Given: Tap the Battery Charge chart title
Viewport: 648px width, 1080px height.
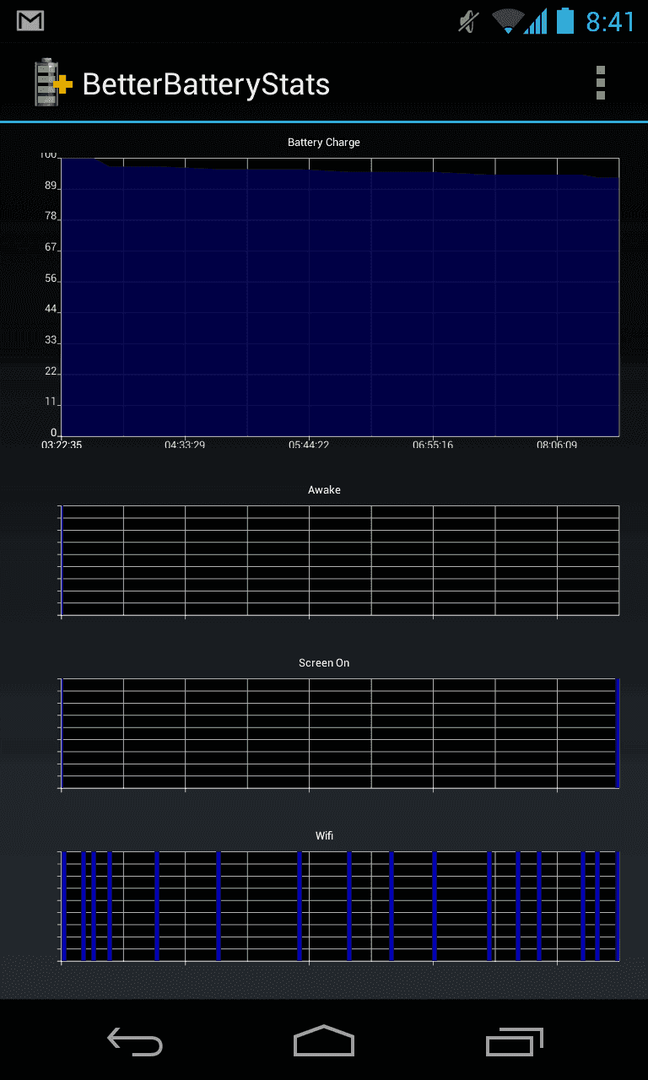Looking at the screenshot, I should 324,143.
